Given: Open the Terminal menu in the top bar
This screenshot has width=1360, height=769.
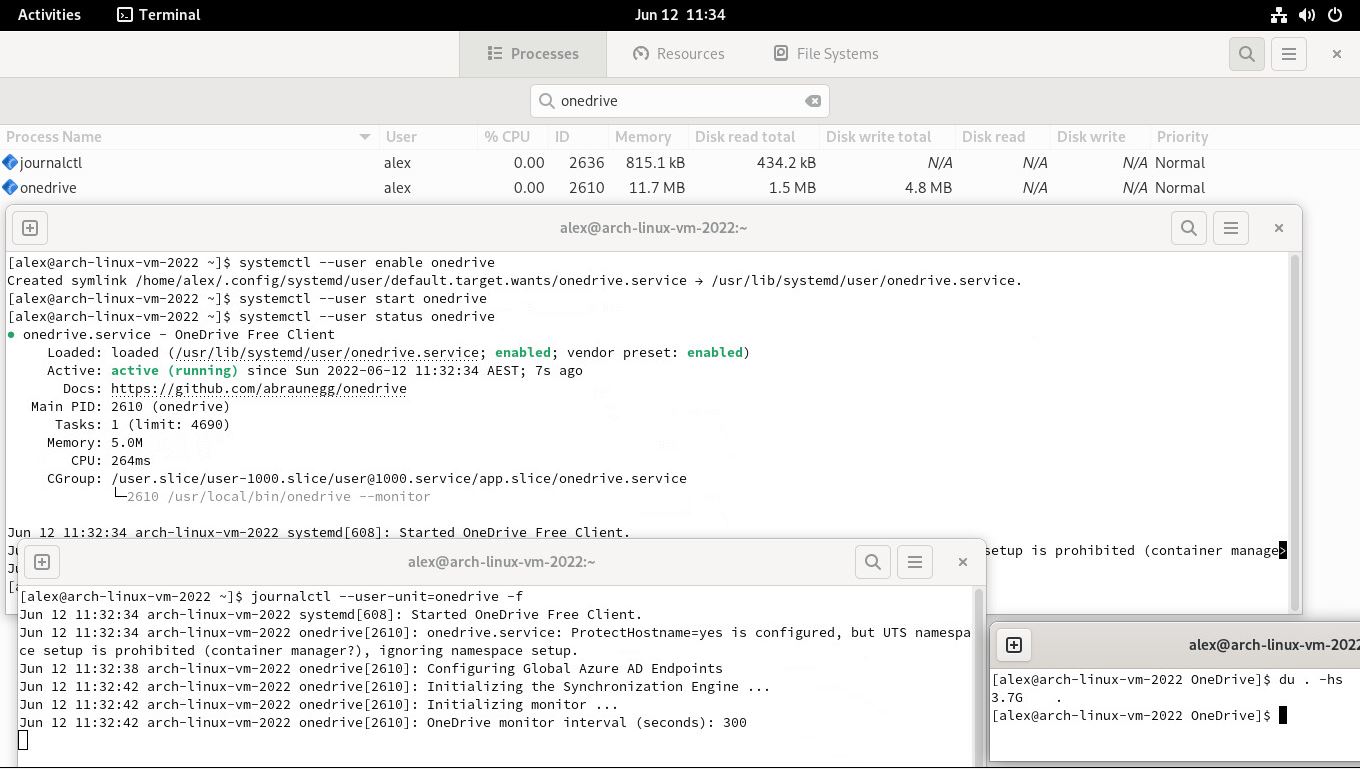Looking at the screenshot, I should click(158, 14).
